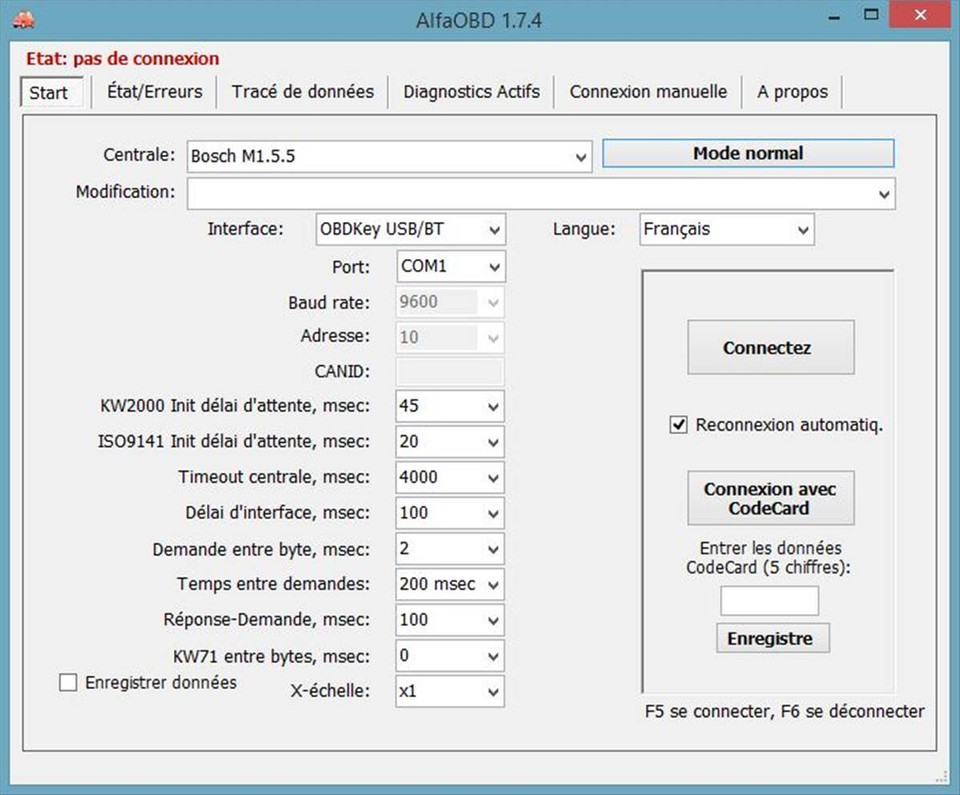This screenshot has height=795, width=960.
Task: Select the Diagnostics Actifs tab
Action: tap(471, 91)
